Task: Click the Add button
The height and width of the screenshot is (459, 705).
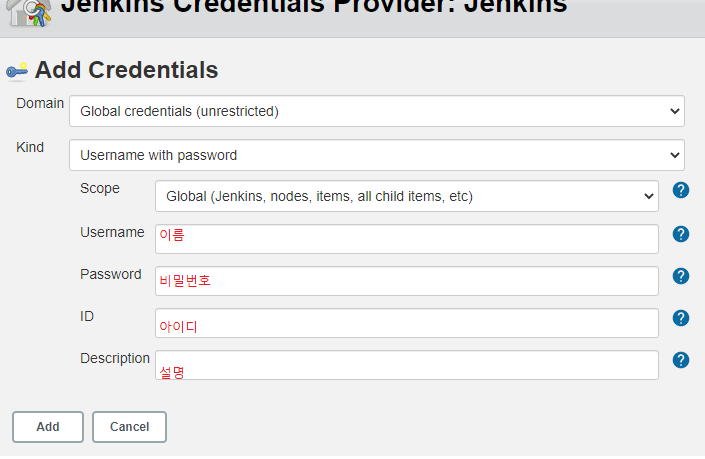Action: [x=48, y=427]
